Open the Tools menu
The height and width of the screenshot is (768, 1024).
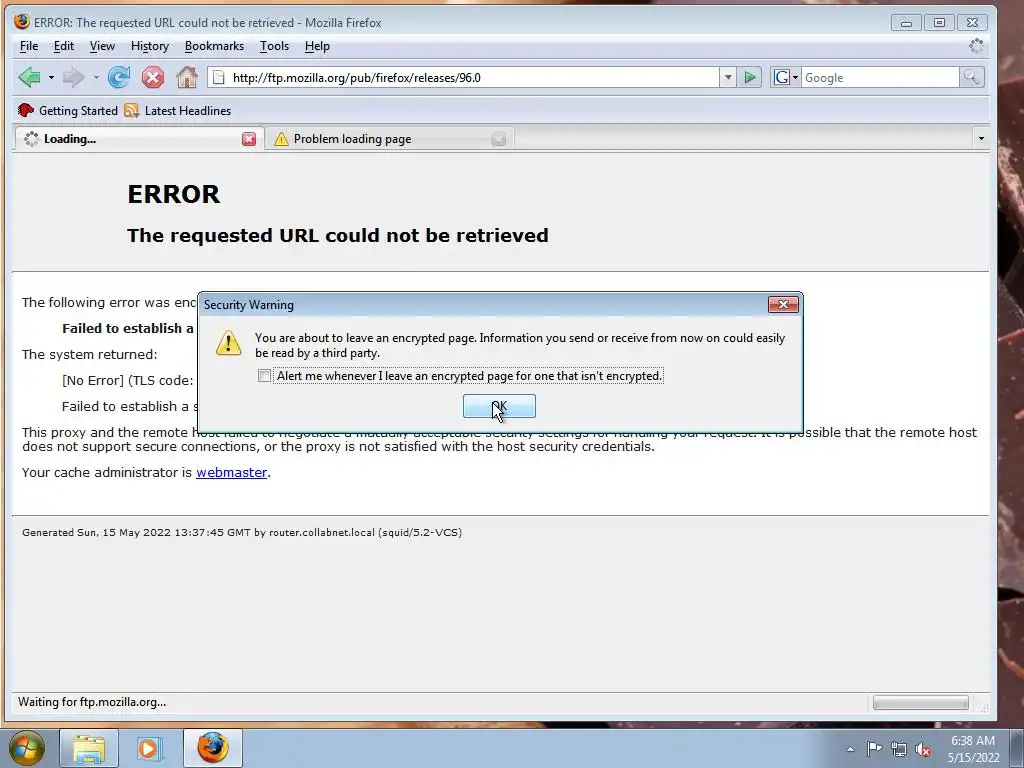[274, 46]
